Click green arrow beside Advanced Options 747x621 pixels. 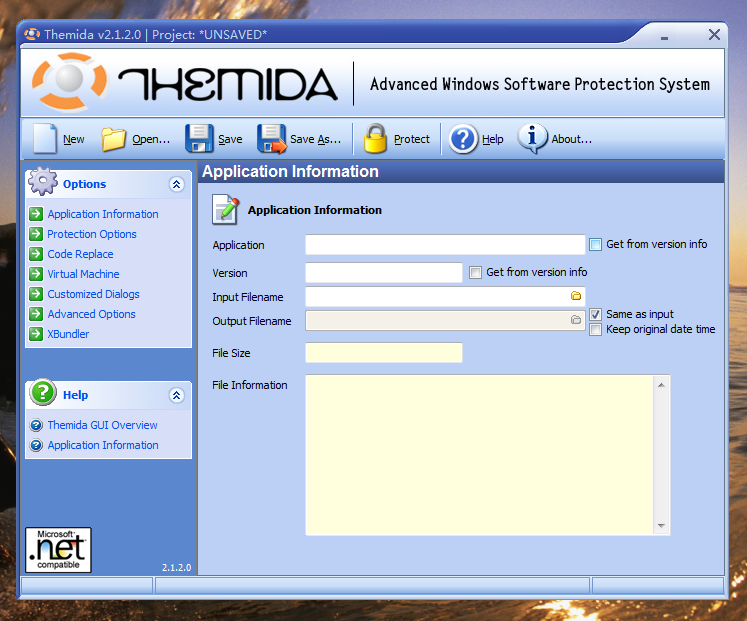pyautogui.click(x=36, y=314)
